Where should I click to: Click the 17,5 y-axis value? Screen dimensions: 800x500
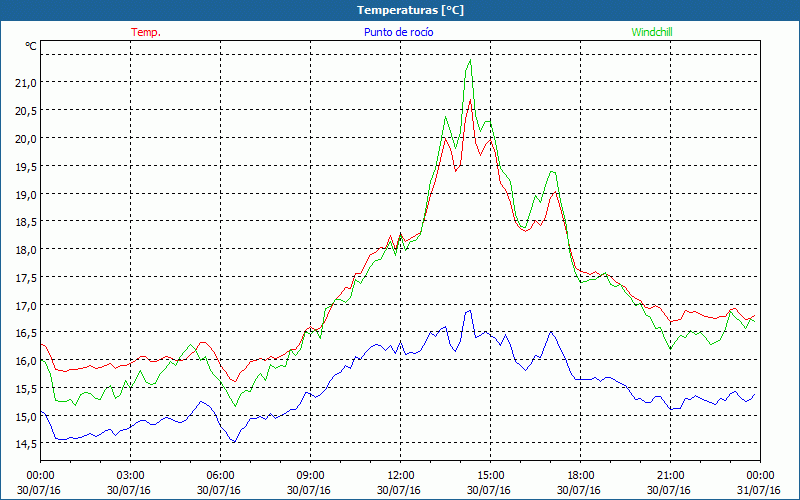(x=27, y=278)
